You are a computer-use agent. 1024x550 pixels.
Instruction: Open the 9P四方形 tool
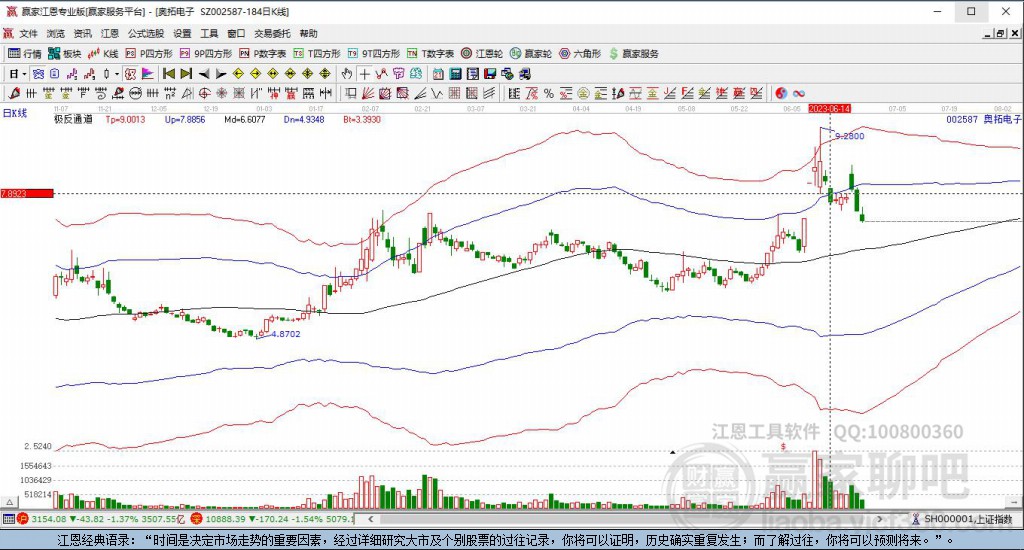[x=206, y=54]
